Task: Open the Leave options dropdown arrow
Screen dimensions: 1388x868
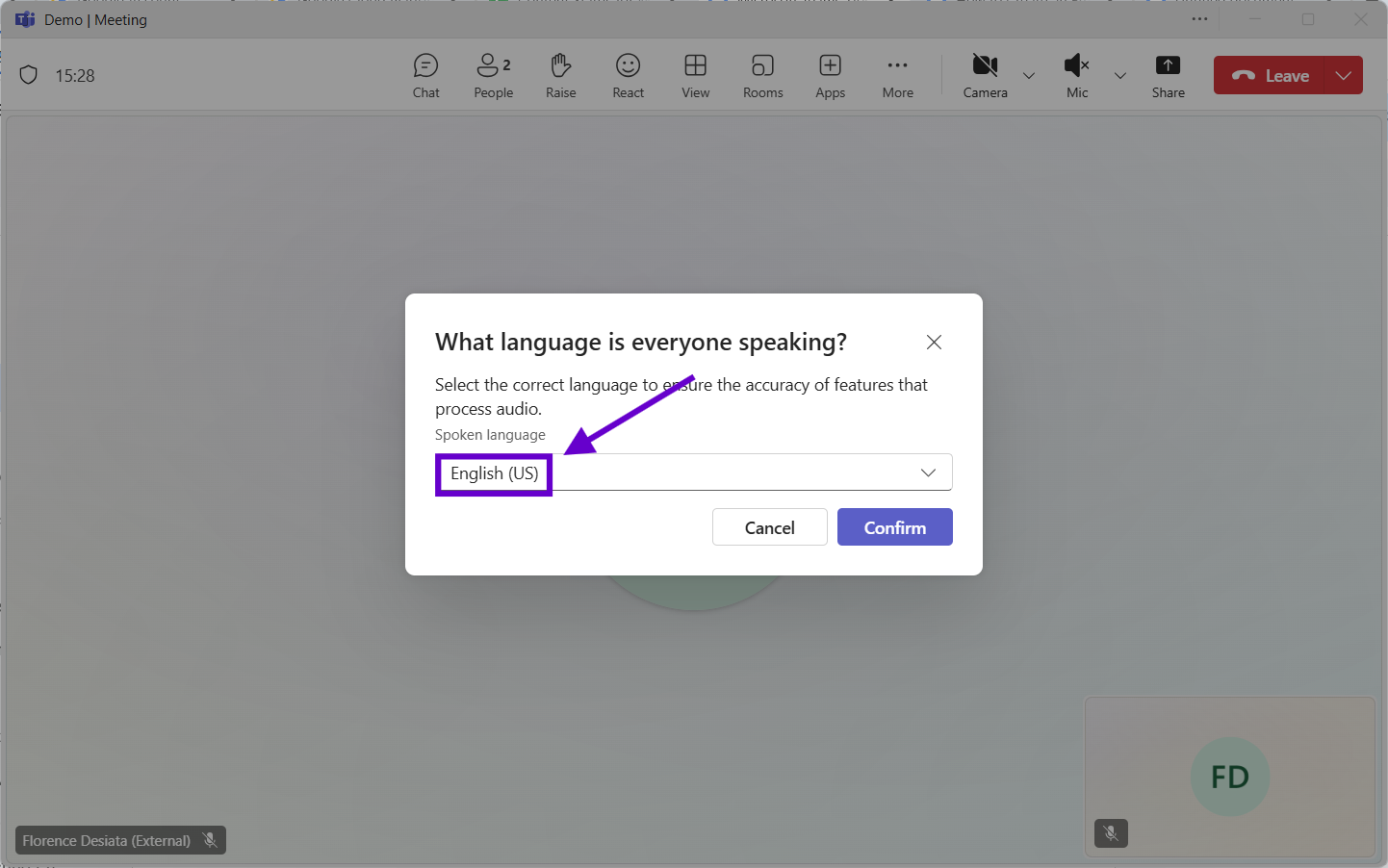Action: tap(1344, 75)
